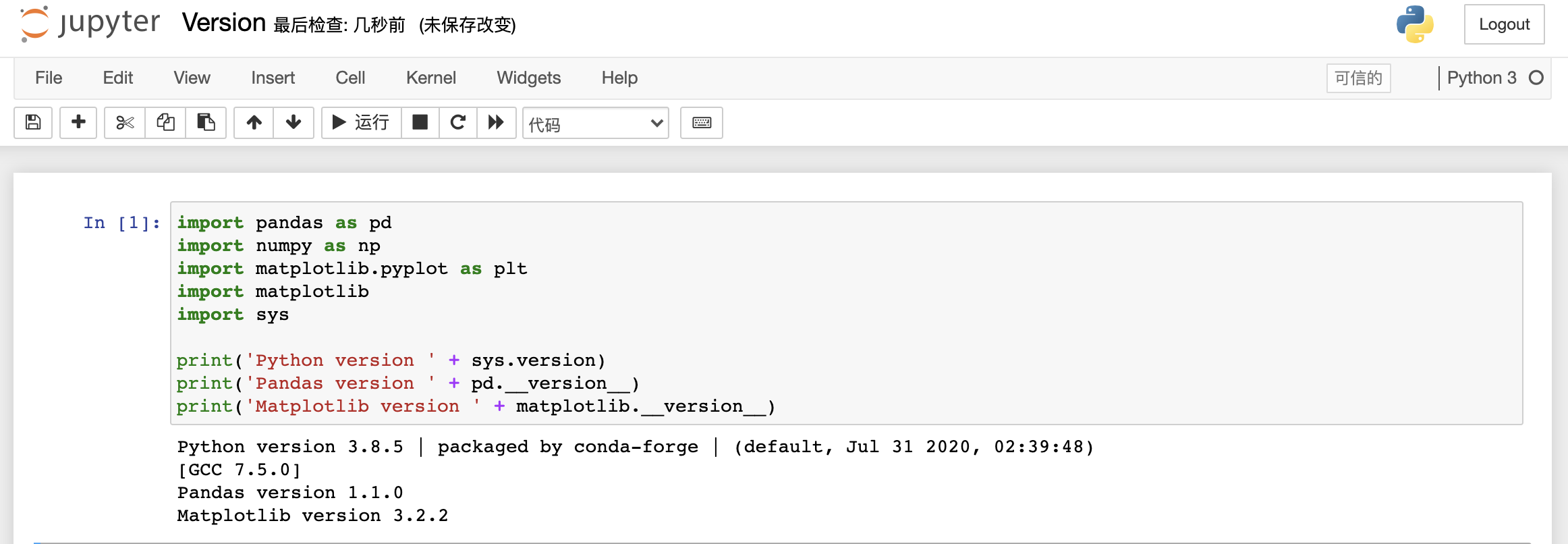Screen dimensions: 1568x544
Task: Open the command palette keyboard icon
Action: pos(702,123)
